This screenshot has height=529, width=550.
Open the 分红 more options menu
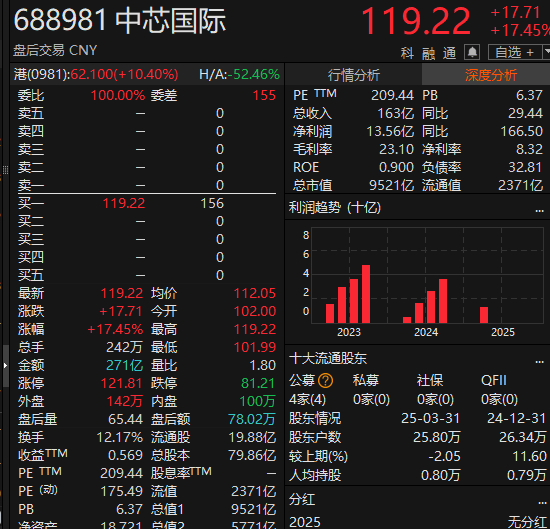point(542,503)
